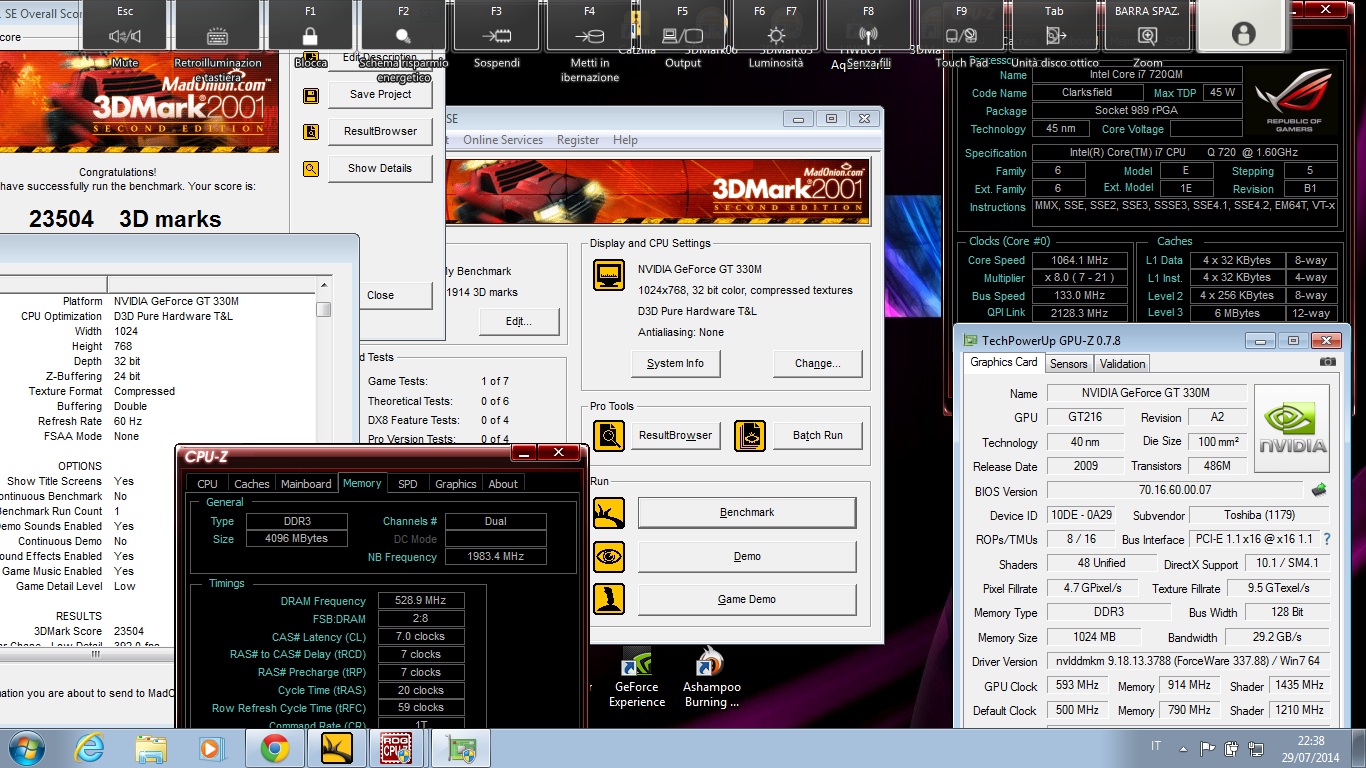Viewport: 1366px width, 768px height.
Task: Click the ROG CPU-Z taskbar icon
Action: [x=396, y=748]
